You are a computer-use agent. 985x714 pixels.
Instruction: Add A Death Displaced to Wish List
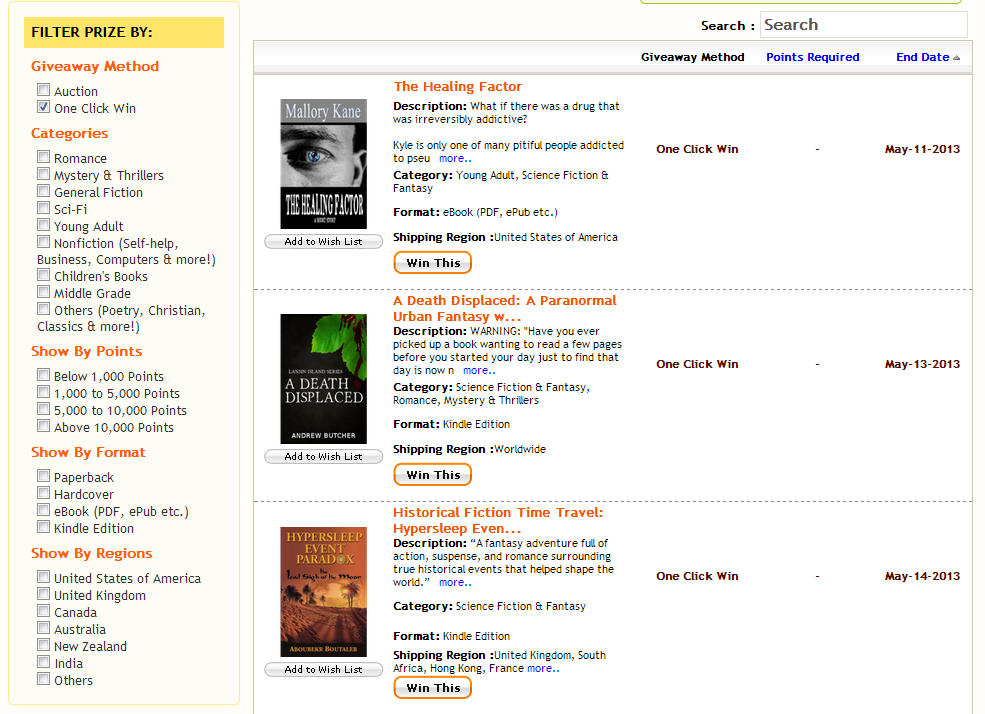point(323,456)
